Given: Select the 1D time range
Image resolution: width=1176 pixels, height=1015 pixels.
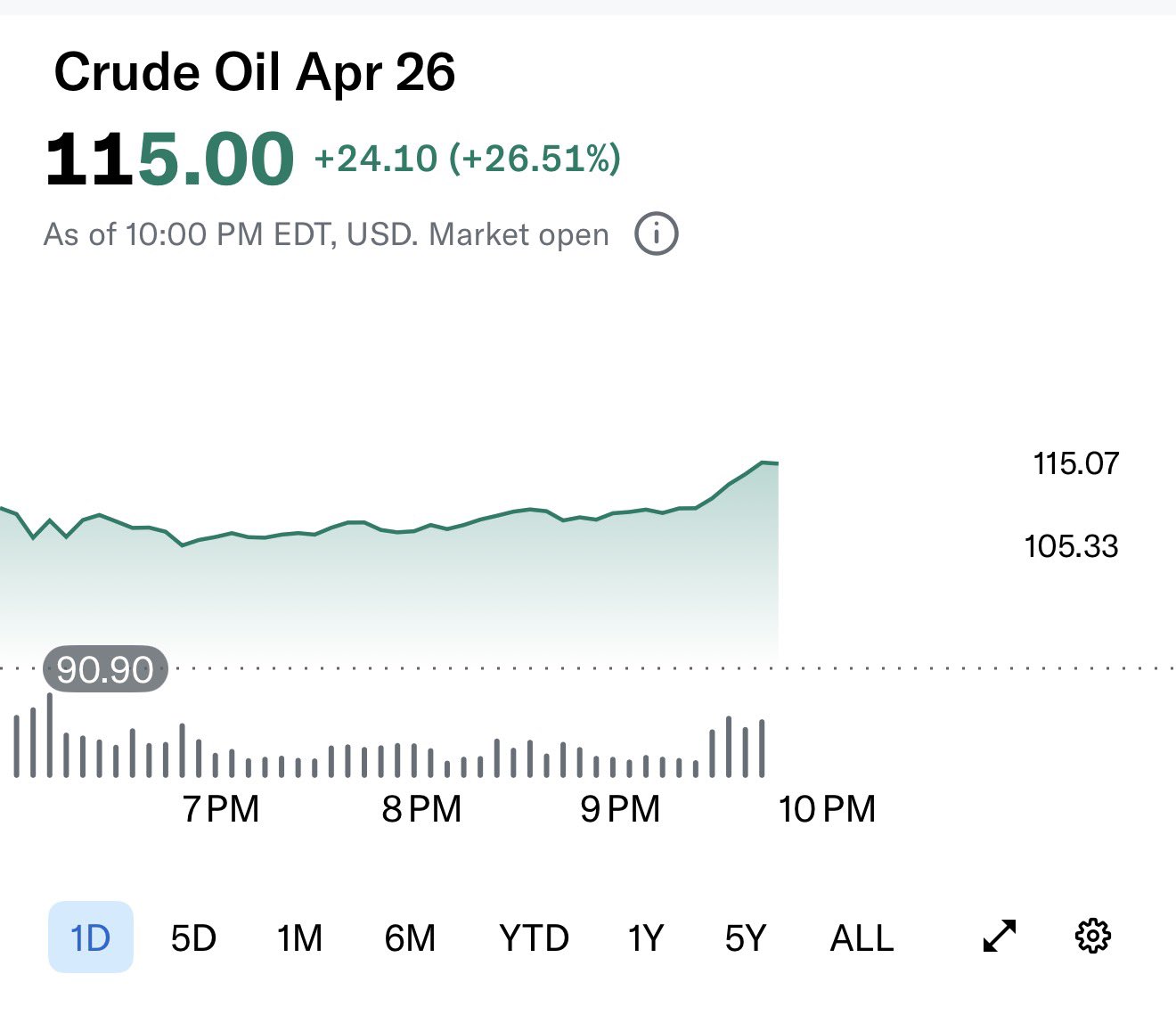Looking at the screenshot, I should pyautogui.click(x=90, y=937).
